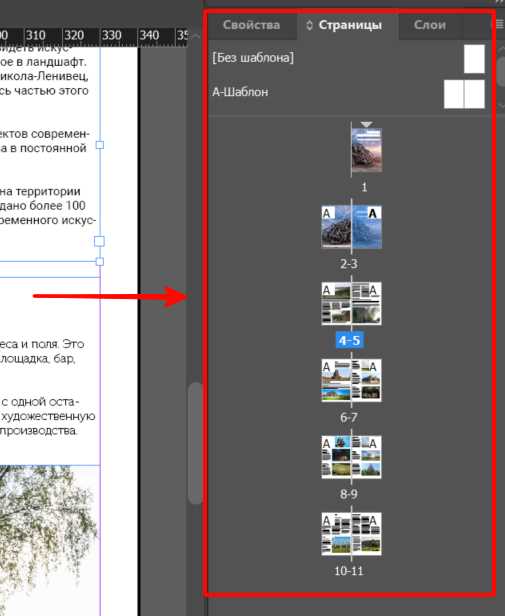
Task: Select right page of spread 4-5
Action: click(x=367, y=303)
